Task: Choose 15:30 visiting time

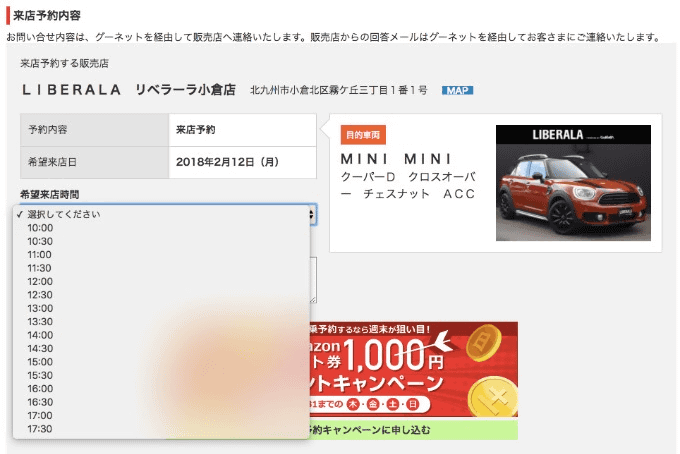Action: point(161,376)
